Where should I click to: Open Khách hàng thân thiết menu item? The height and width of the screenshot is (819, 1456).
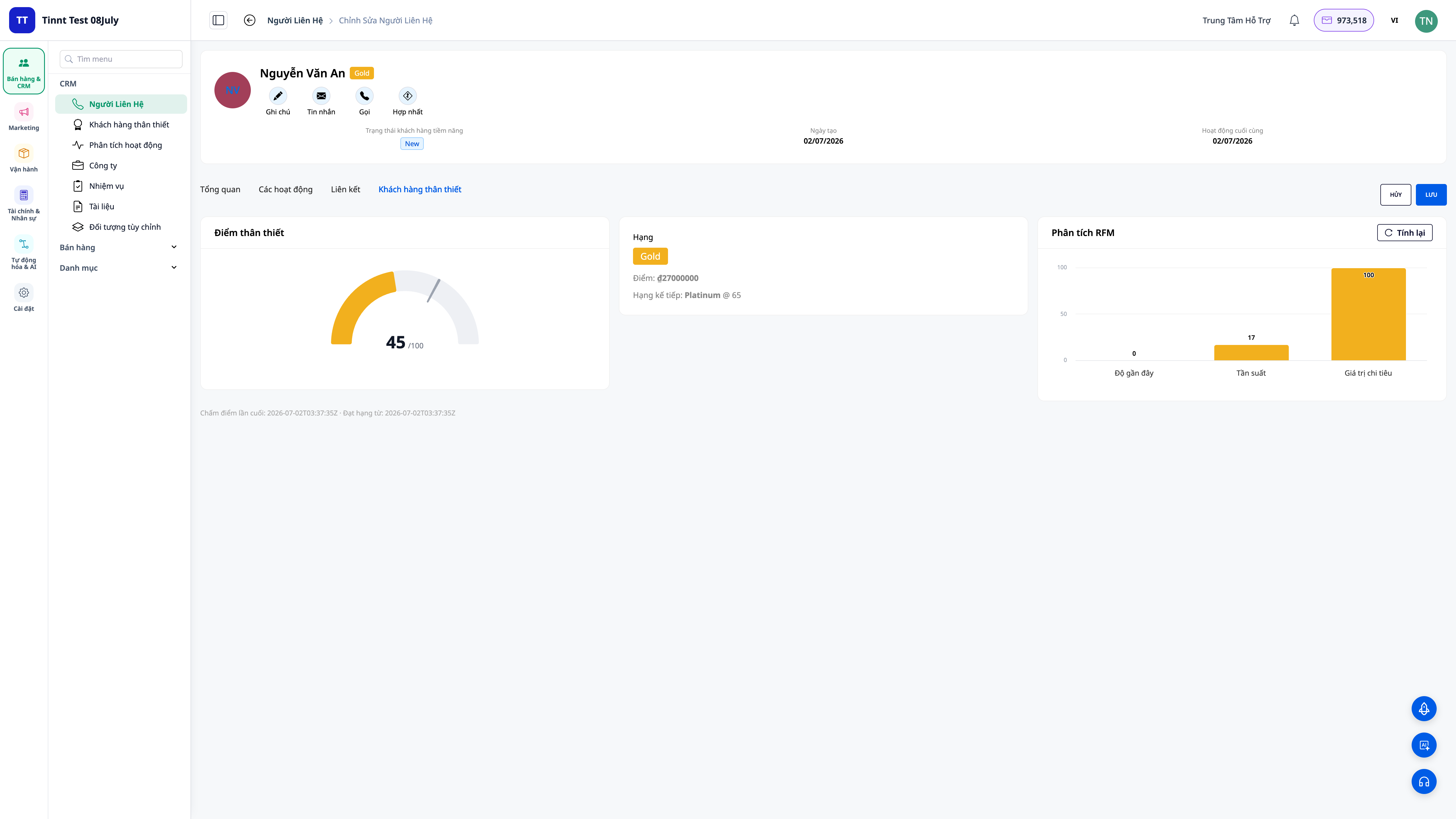pos(121,124)
